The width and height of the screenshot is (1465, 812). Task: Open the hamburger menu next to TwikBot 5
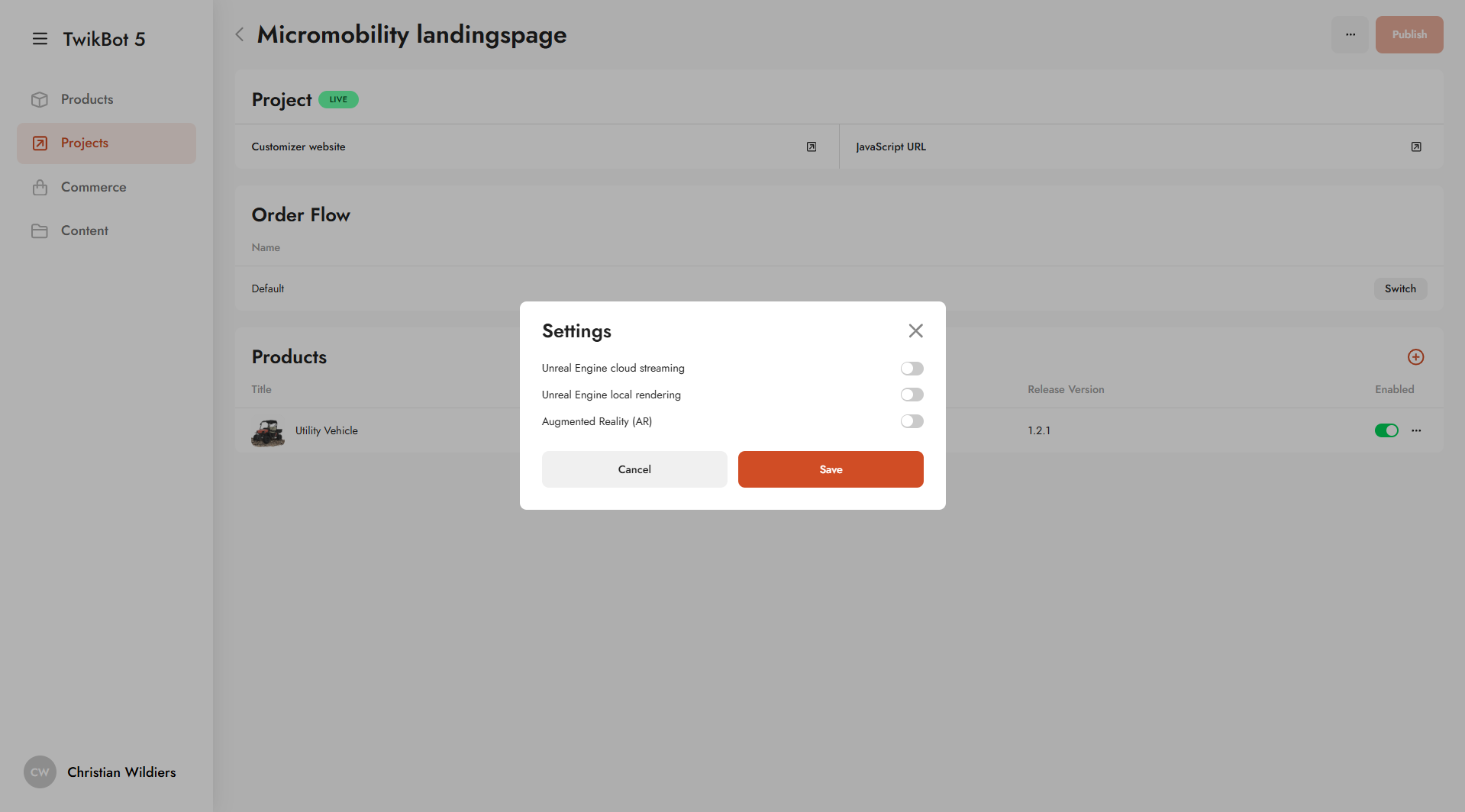[x=40, y=39]
